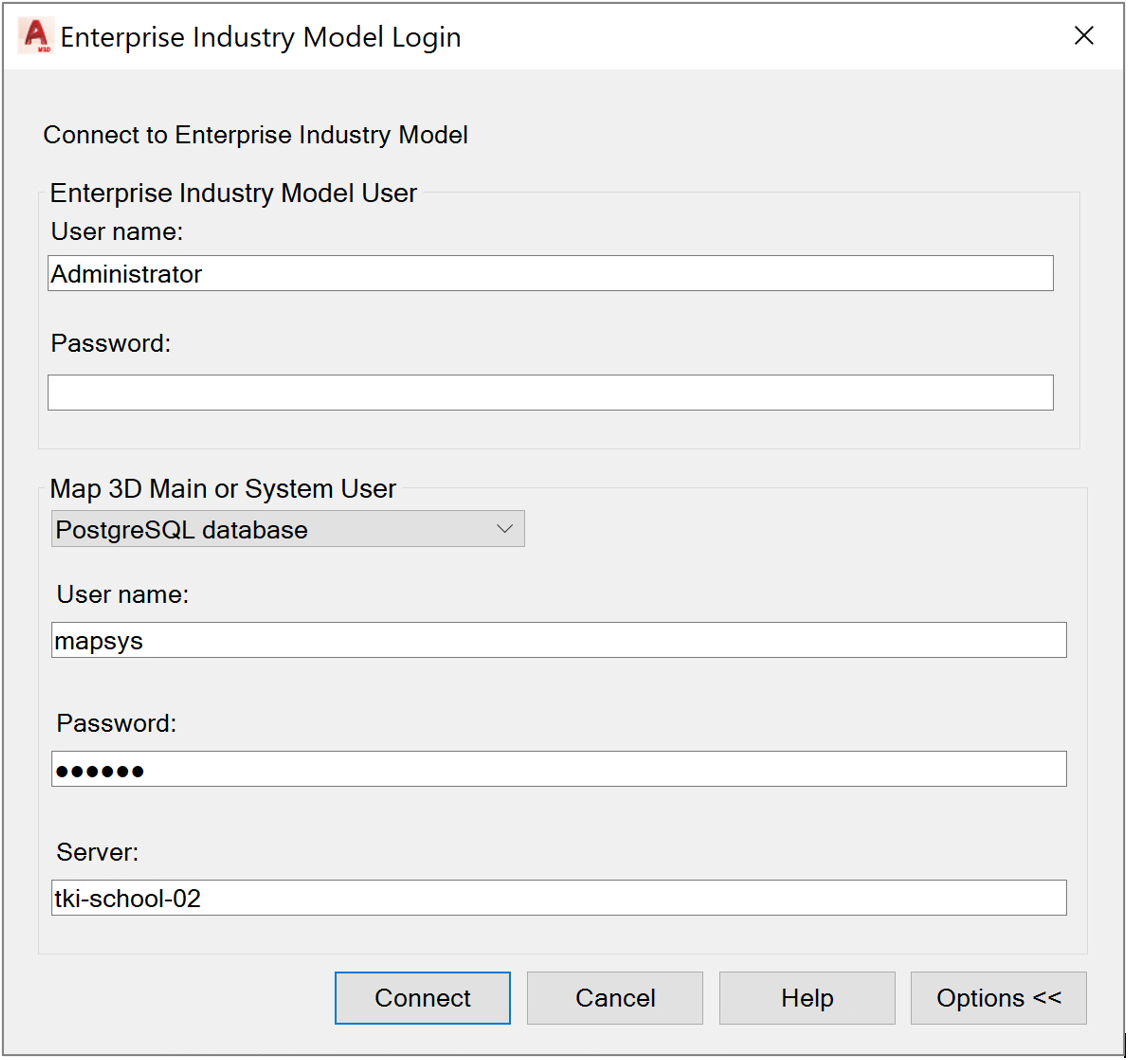Open Help for the login dialog
Viewport: 1129px width, 1060px height.
[x=807, y=998]
